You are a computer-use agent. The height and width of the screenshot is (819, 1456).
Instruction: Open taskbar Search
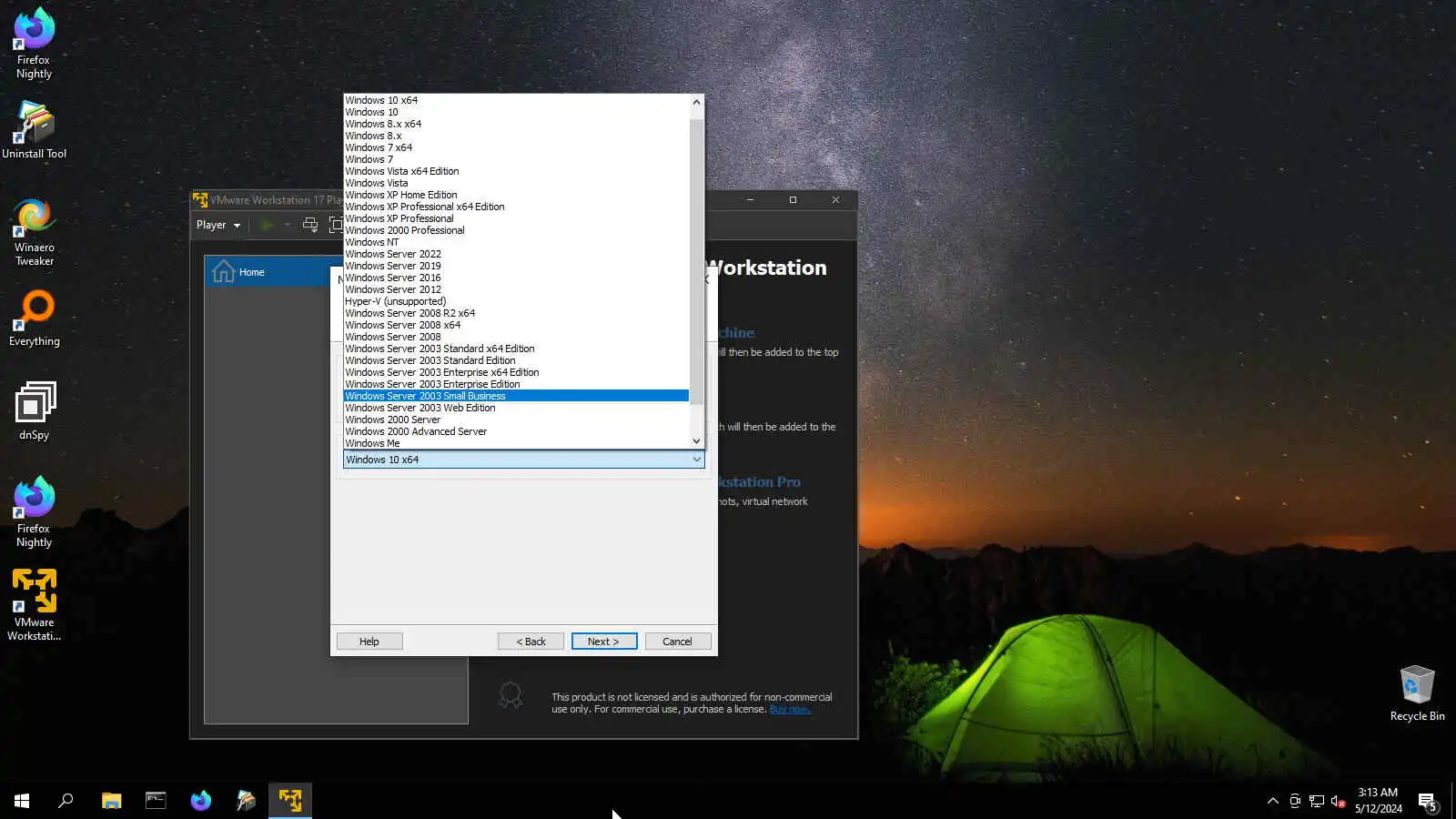pyautogui.click(x=66, y=801)
